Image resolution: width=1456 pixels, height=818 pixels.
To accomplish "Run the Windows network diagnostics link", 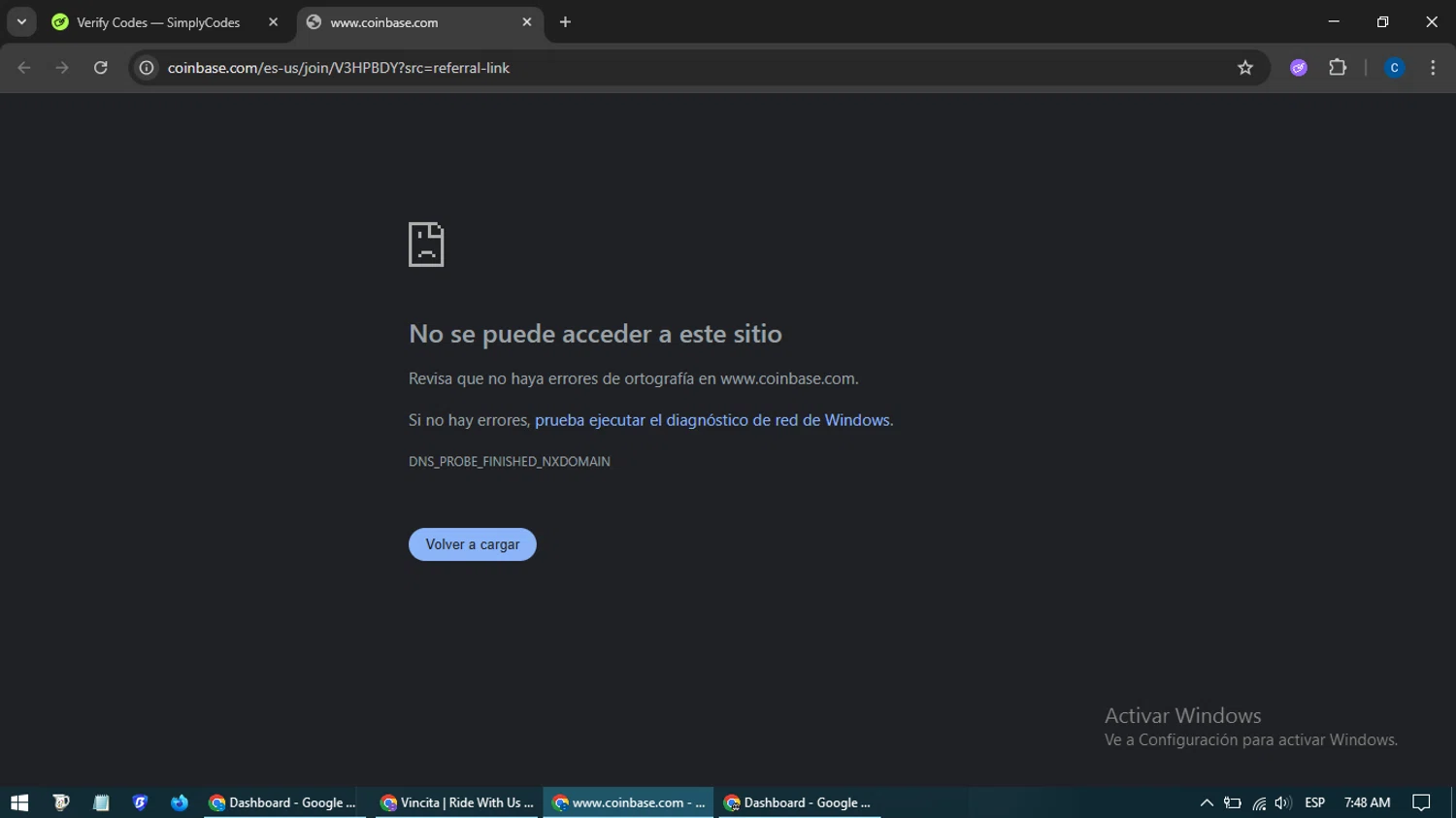I will click(x=712, y=420).
